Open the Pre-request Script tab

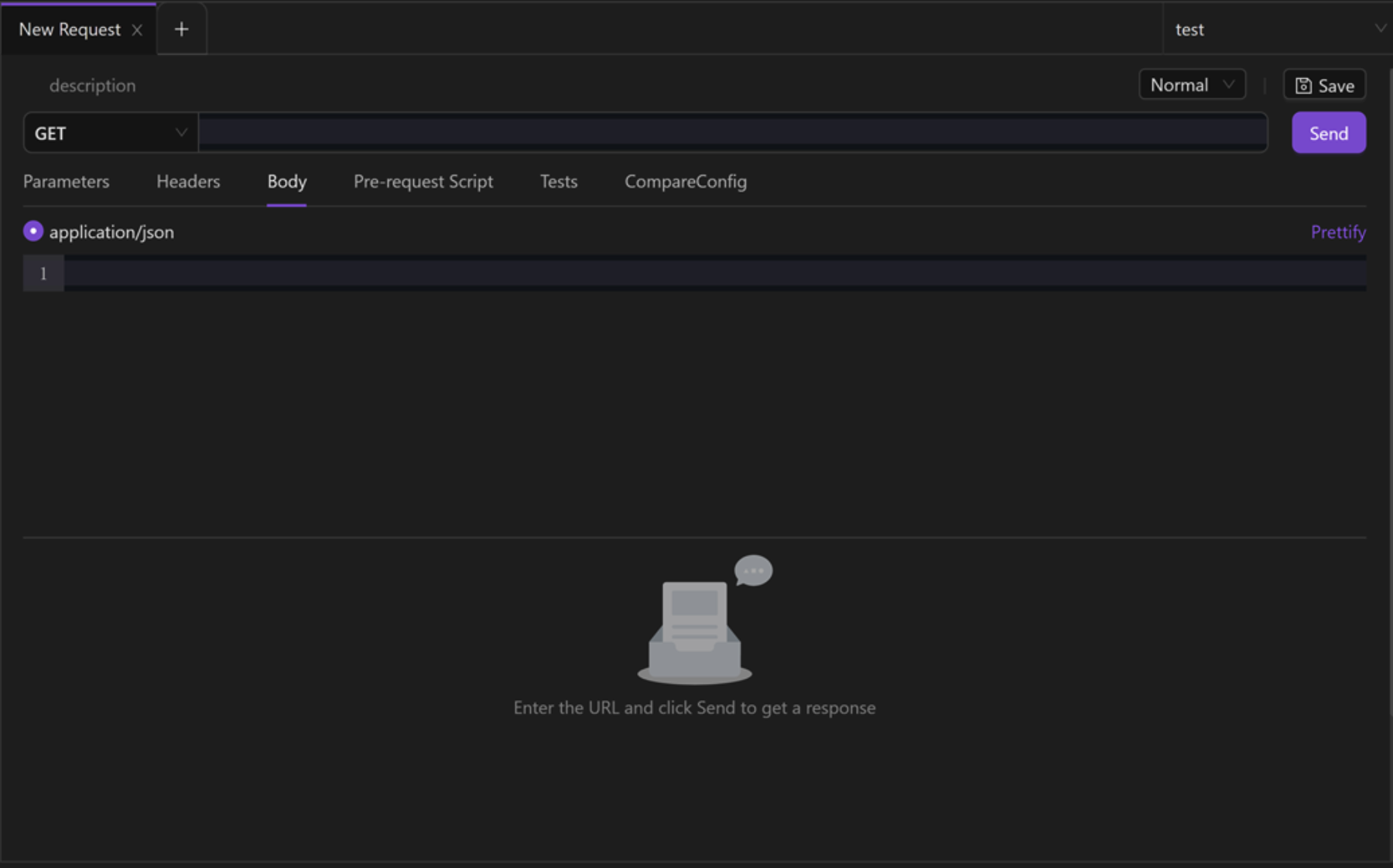[x=423, y=182]
